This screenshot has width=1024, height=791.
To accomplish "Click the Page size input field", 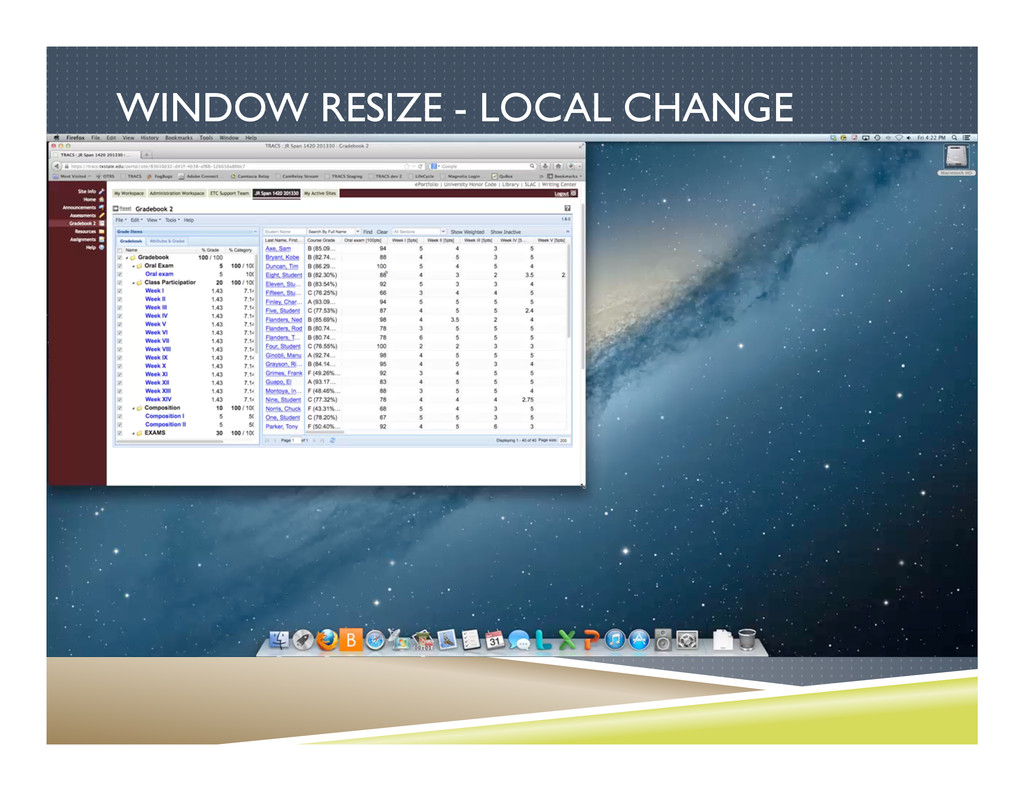I will click(564, 441).
